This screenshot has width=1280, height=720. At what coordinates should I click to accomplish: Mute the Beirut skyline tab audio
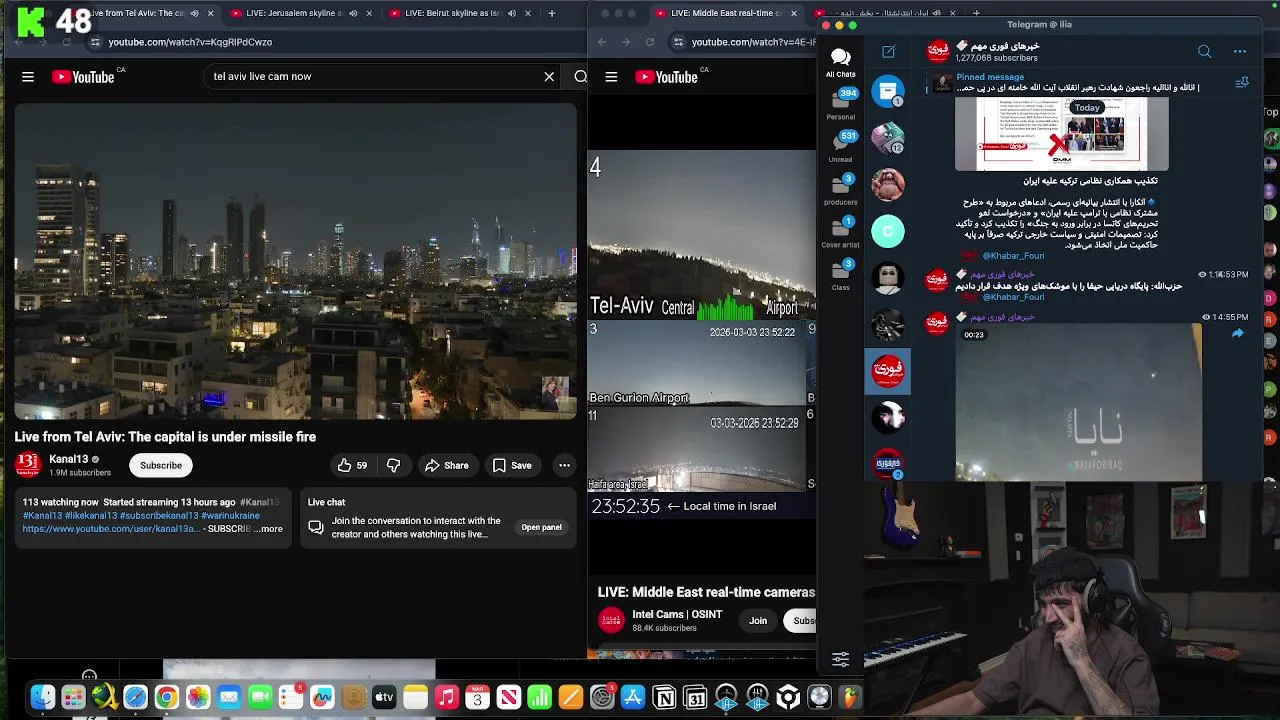click(x=511, y=13)
